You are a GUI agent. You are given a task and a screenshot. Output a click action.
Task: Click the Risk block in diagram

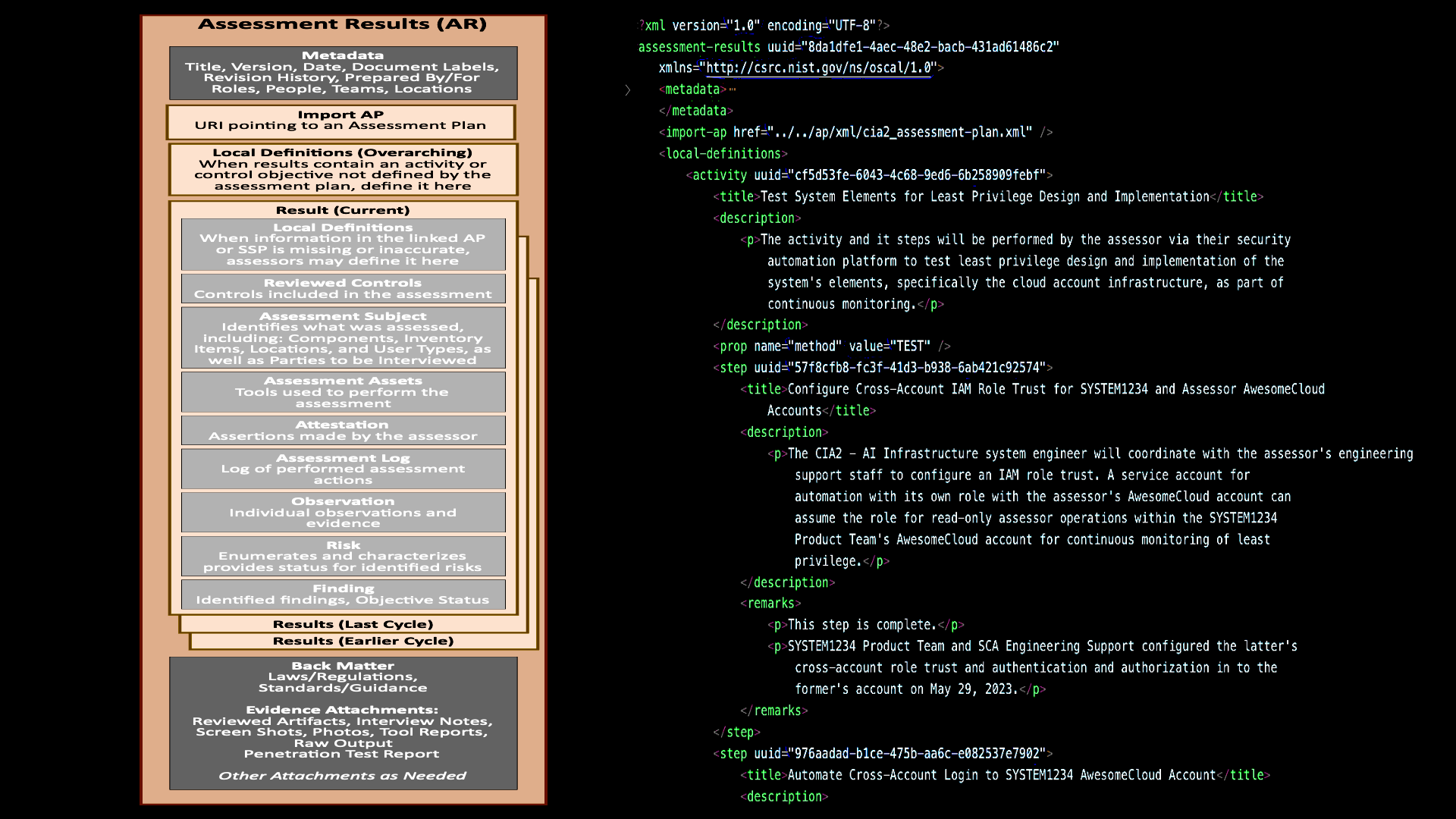click(x=343, y=557)
